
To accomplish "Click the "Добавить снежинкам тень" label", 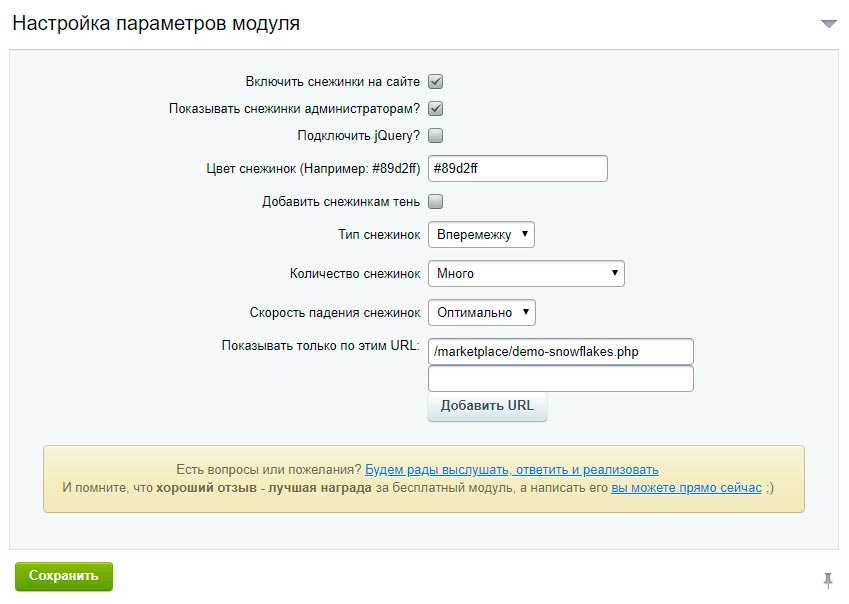I will point(340,202).
